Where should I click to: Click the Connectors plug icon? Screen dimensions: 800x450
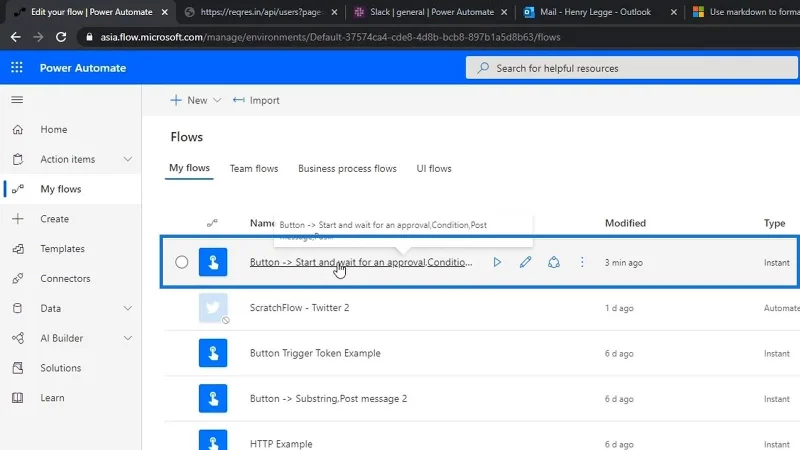pyautogui.click(x=17, y=279)
